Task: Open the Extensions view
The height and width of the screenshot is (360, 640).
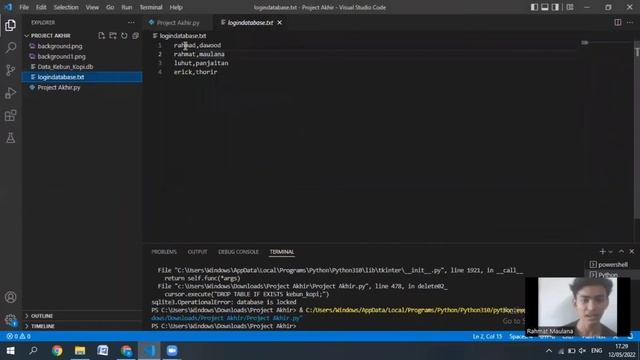Action: tap(11, 116)
